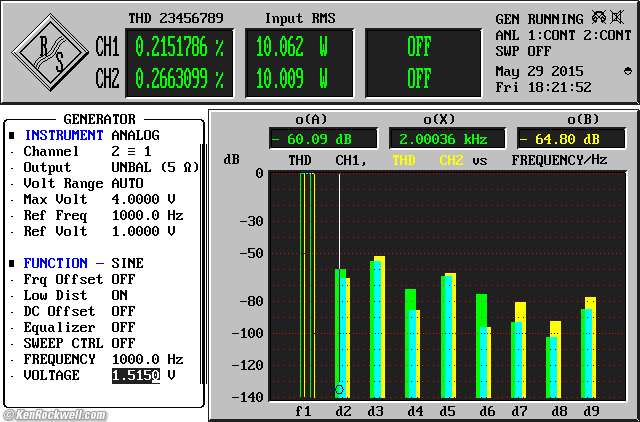
Task: Click the -100 dB axis label
Action: (247, 333)
